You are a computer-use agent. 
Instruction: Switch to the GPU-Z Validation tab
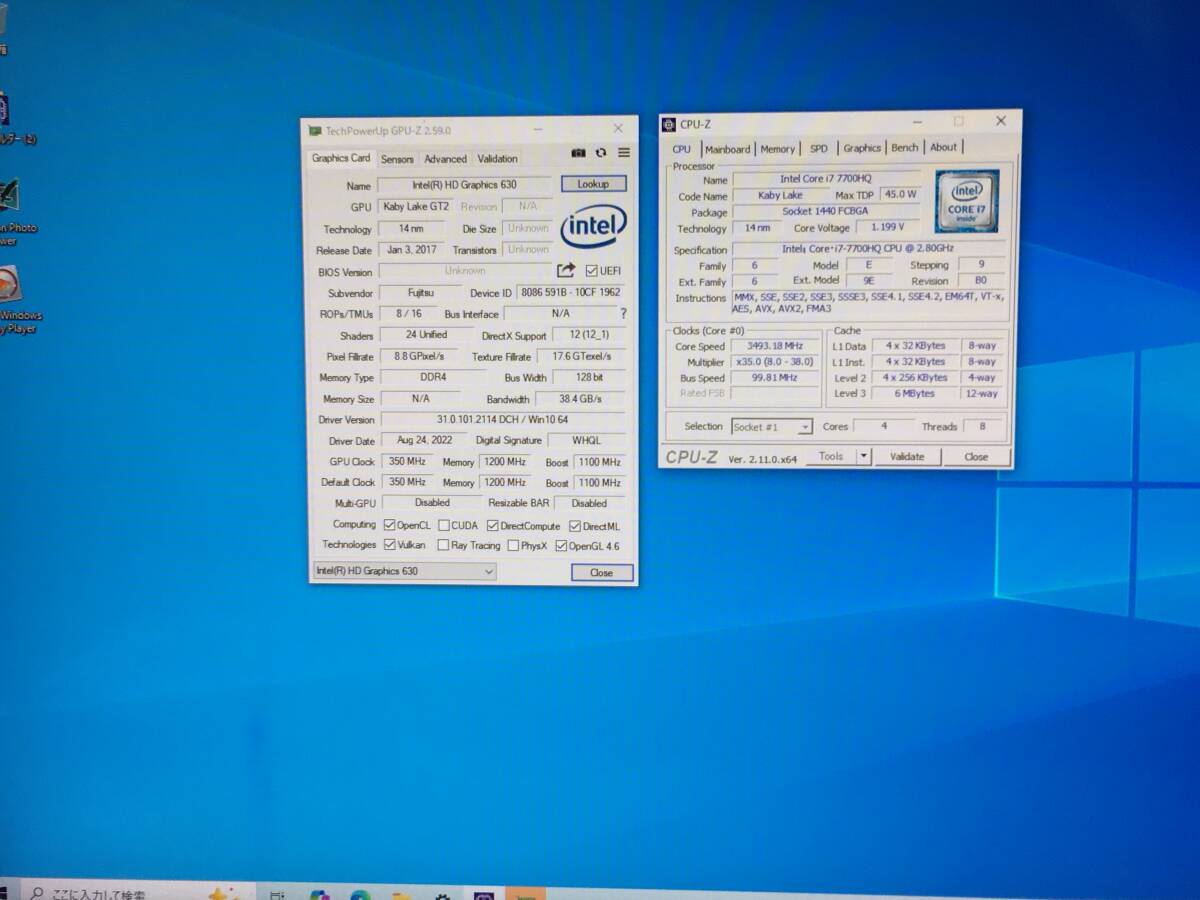497,159
